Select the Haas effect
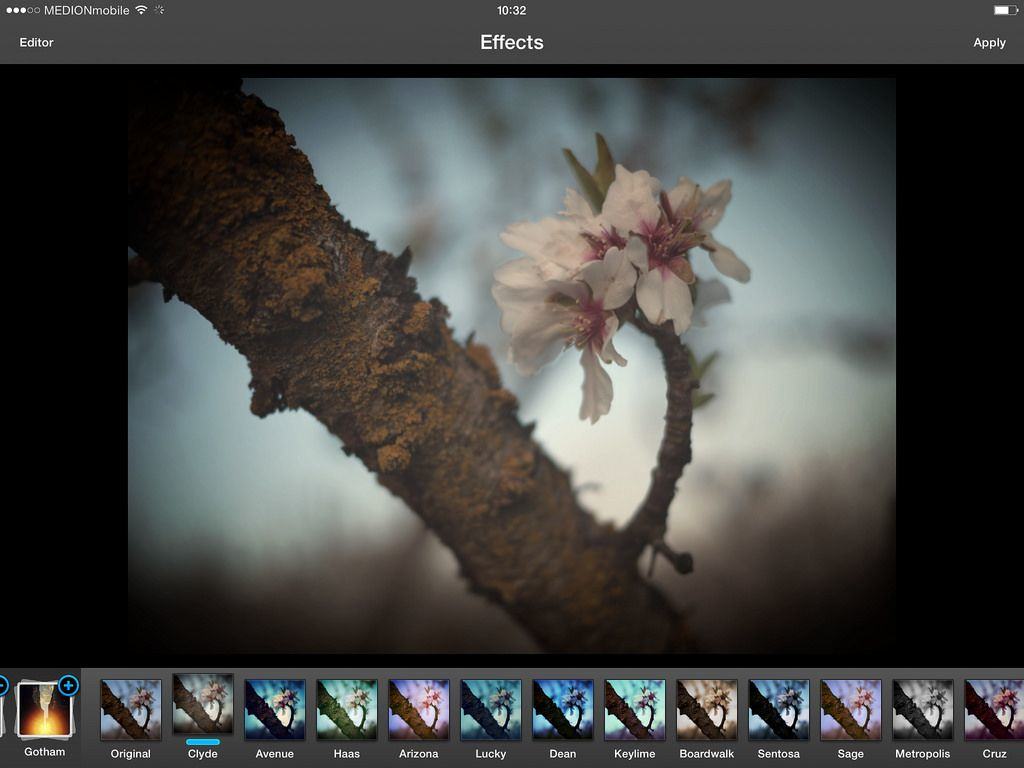Image resolution: width=1024 pixels, height=768 pixels. [347, 710]
